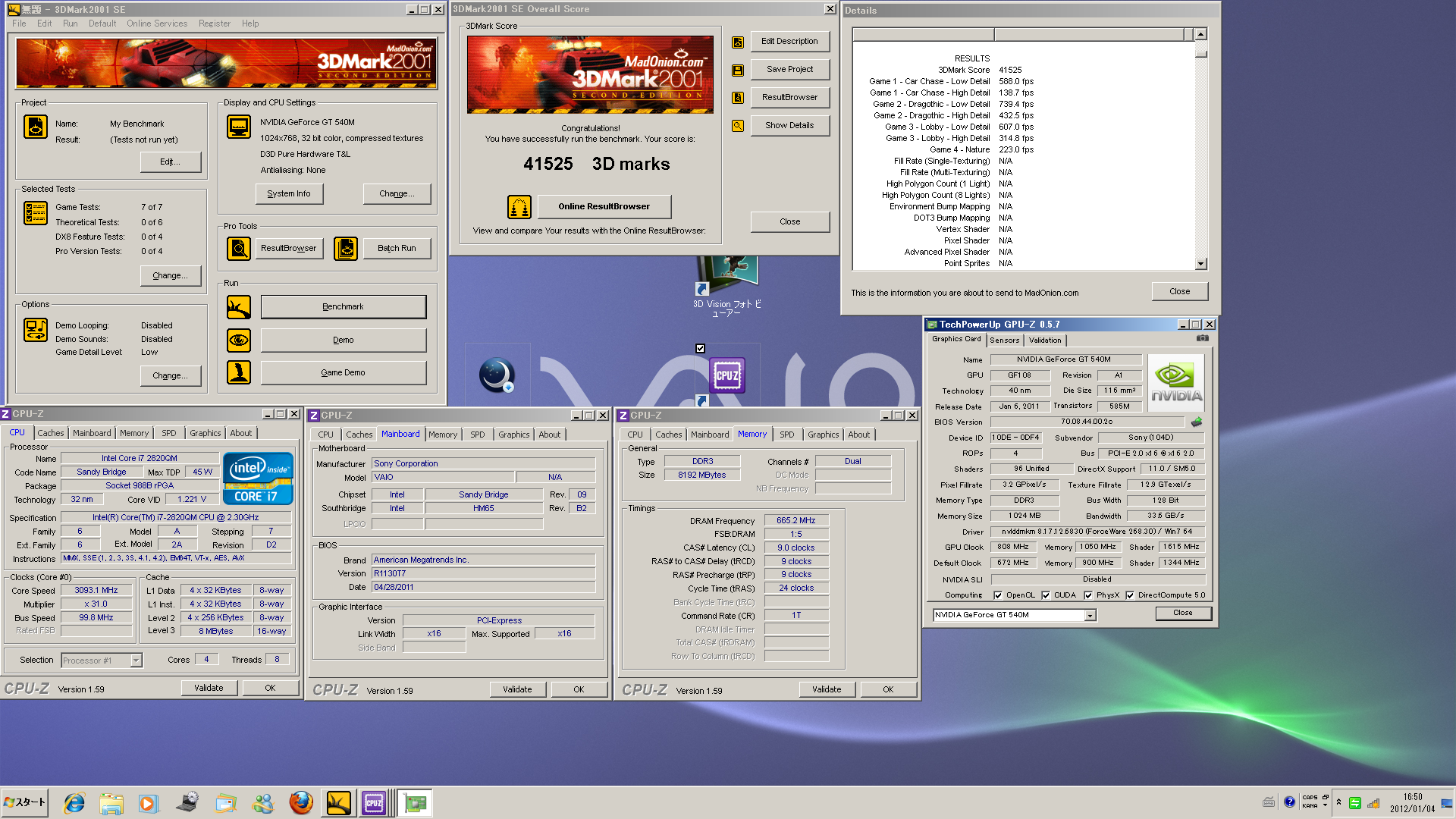Click the icon beside the ResultBrowser button in Overall Score
1456x819 pixels.
pos(737,98)
